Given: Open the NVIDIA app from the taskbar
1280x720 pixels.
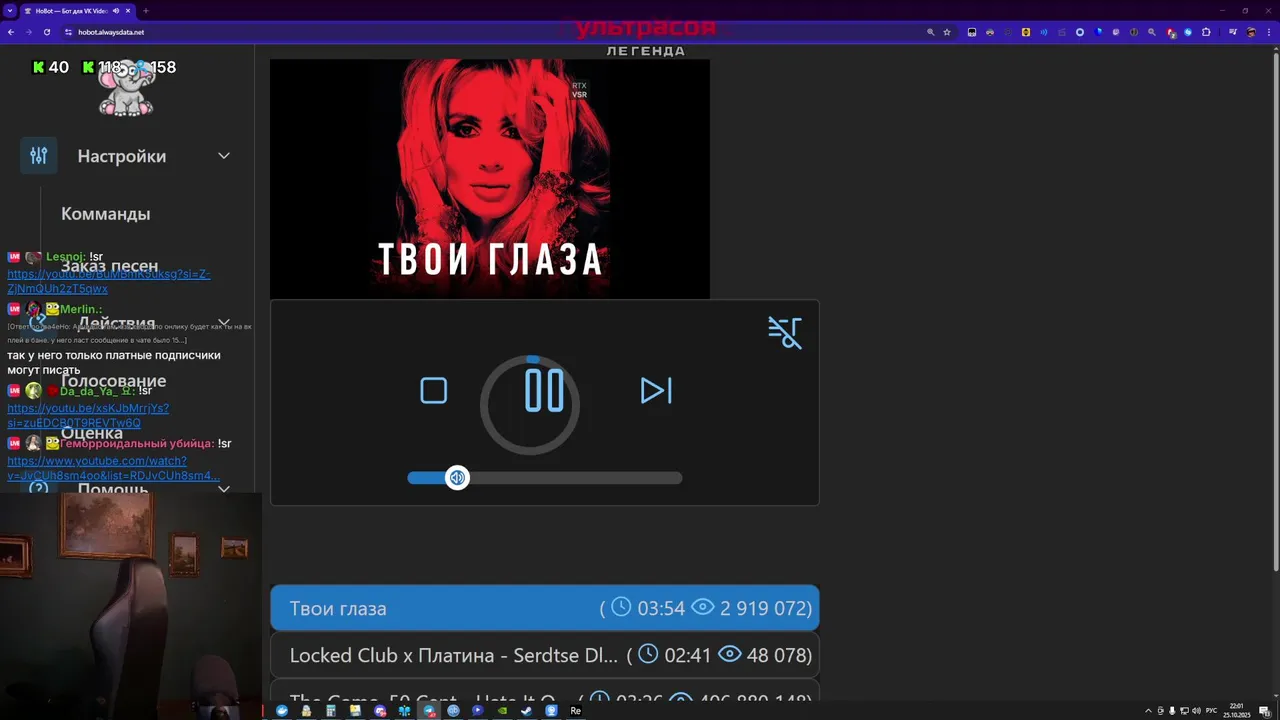Looking at the screenshot, I should (502, 711).
